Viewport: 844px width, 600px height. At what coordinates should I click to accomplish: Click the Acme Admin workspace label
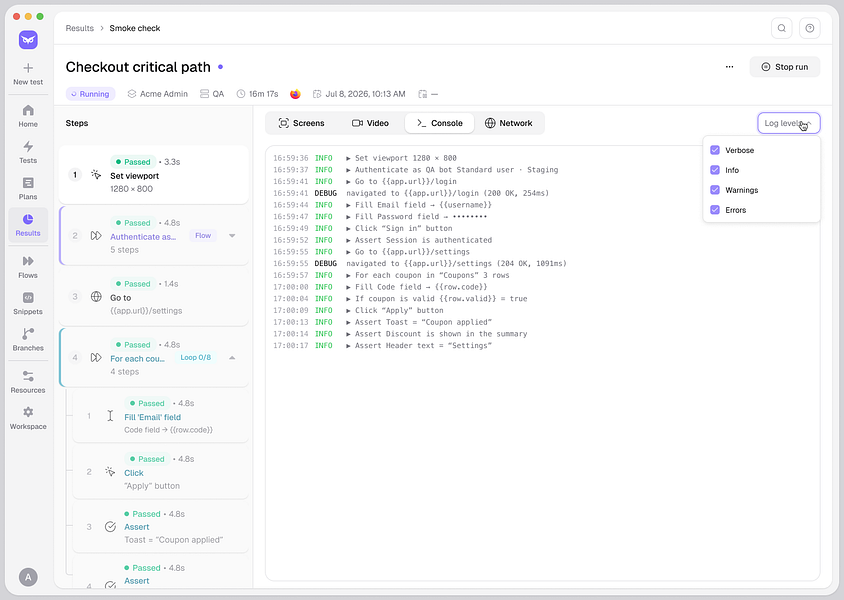[x=158, y=94]
